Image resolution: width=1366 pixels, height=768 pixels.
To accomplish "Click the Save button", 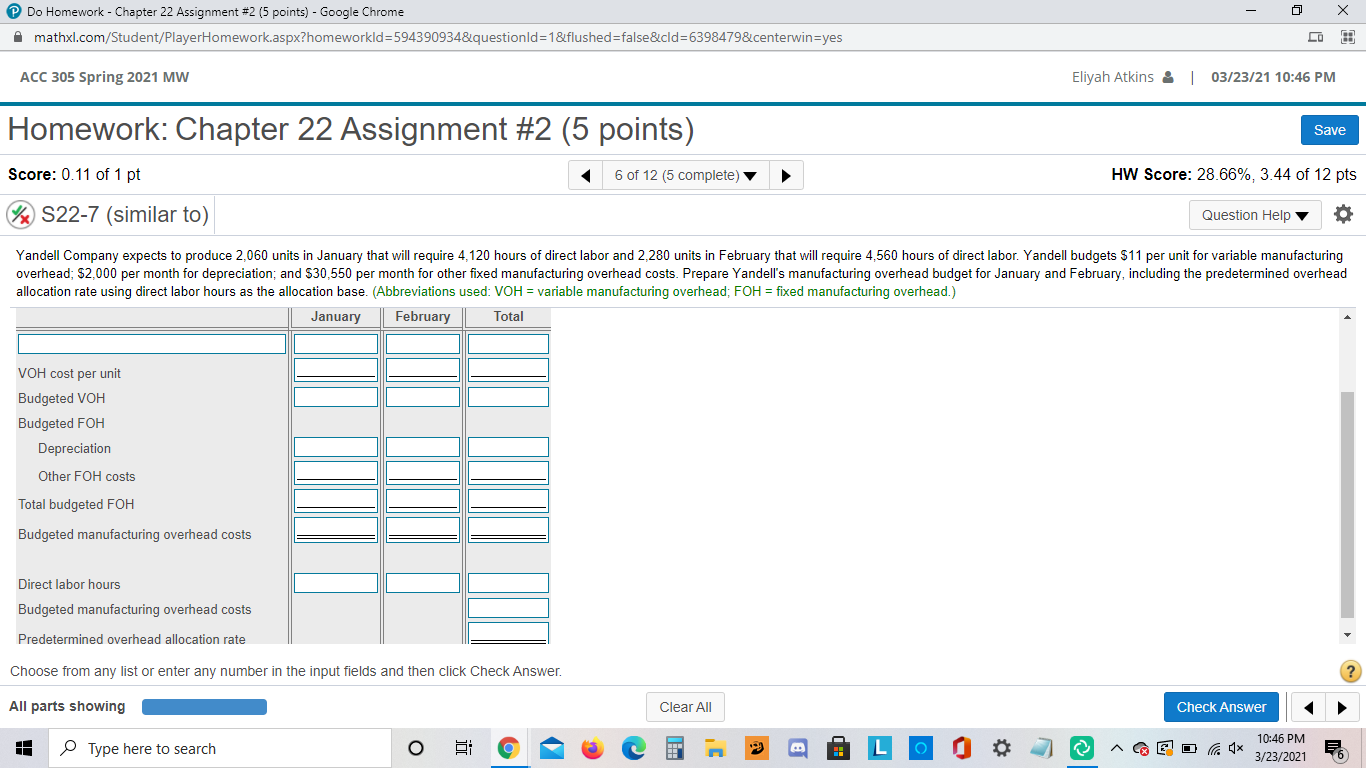I will 1329,129.
